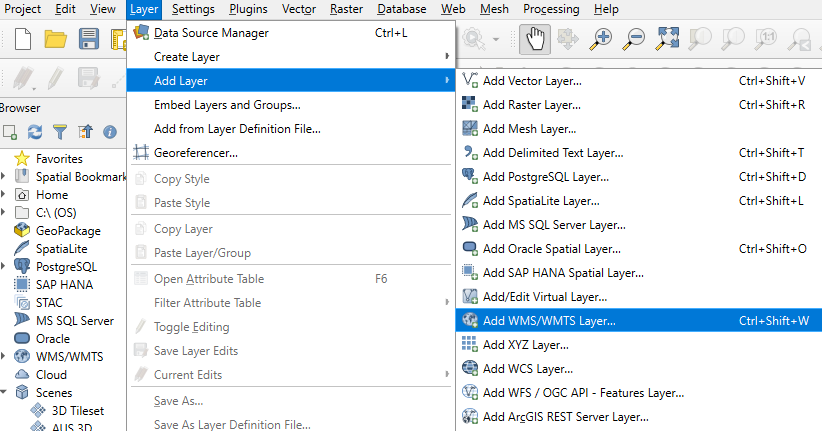Click the Zoom In magnifier tool

(601, 39)
